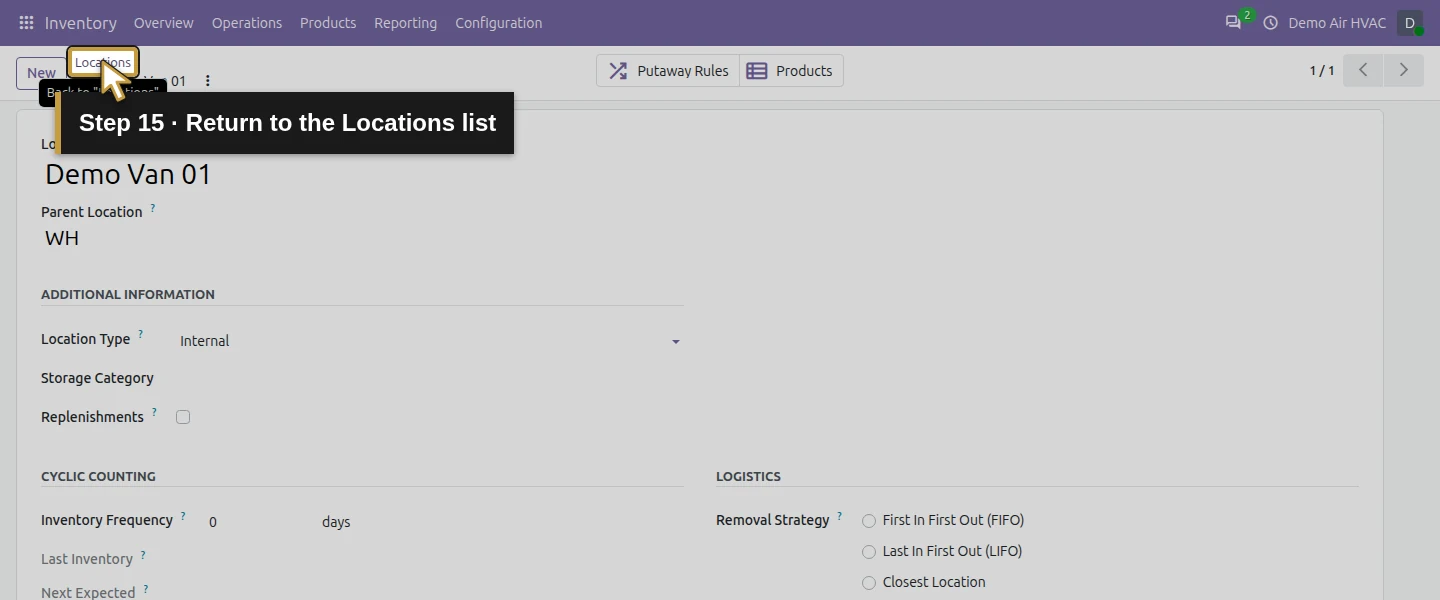The image size is (1440, 600).
Task: Go to the Inventory app home
Action: [x=81, y=22]
